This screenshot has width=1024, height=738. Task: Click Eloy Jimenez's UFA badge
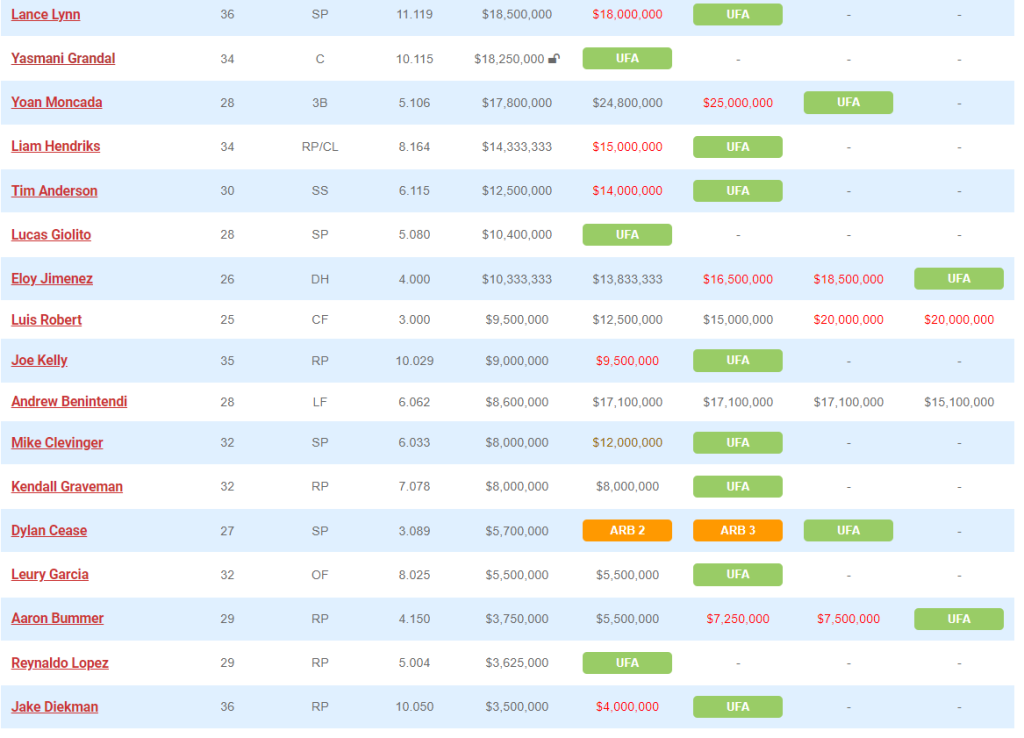pos(959,279)
